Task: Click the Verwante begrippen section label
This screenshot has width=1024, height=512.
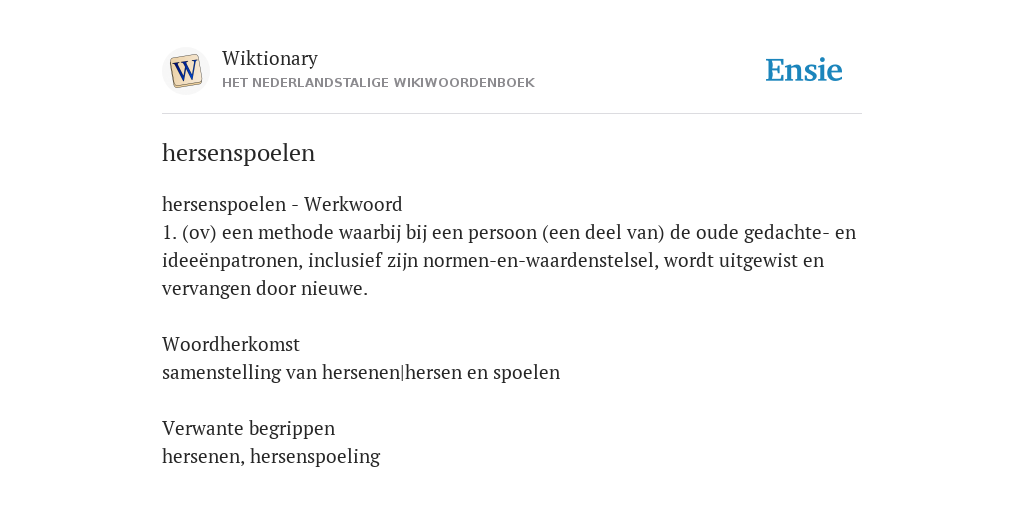Action: pos(248,428)
